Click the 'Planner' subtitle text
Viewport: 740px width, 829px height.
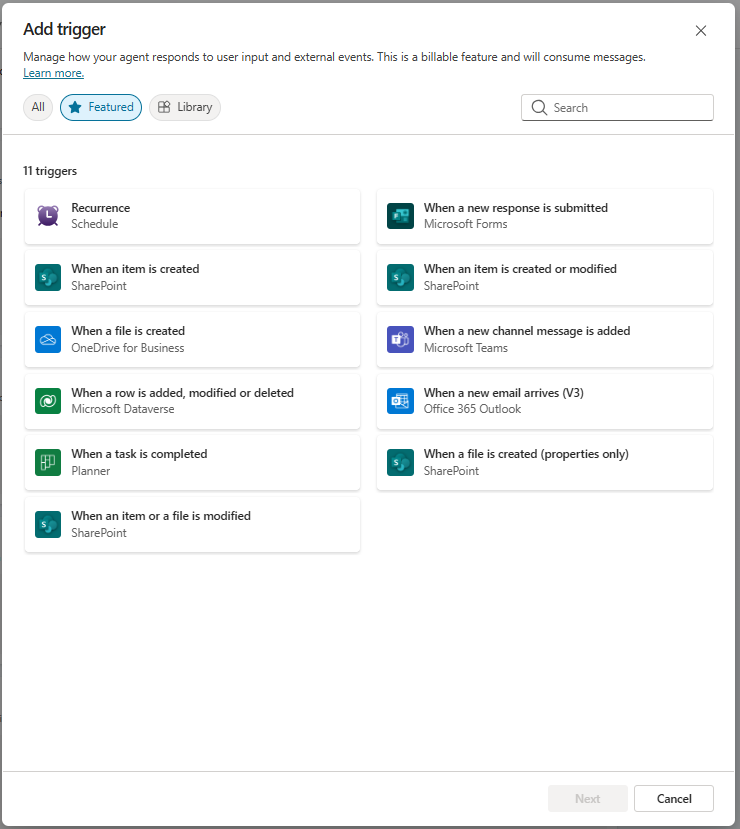(91, 471)
